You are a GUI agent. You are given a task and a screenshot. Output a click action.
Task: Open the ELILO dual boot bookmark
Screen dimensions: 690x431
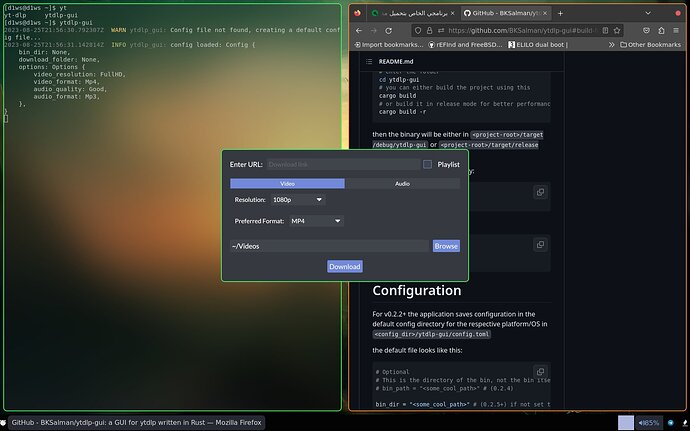pos(538,44)
